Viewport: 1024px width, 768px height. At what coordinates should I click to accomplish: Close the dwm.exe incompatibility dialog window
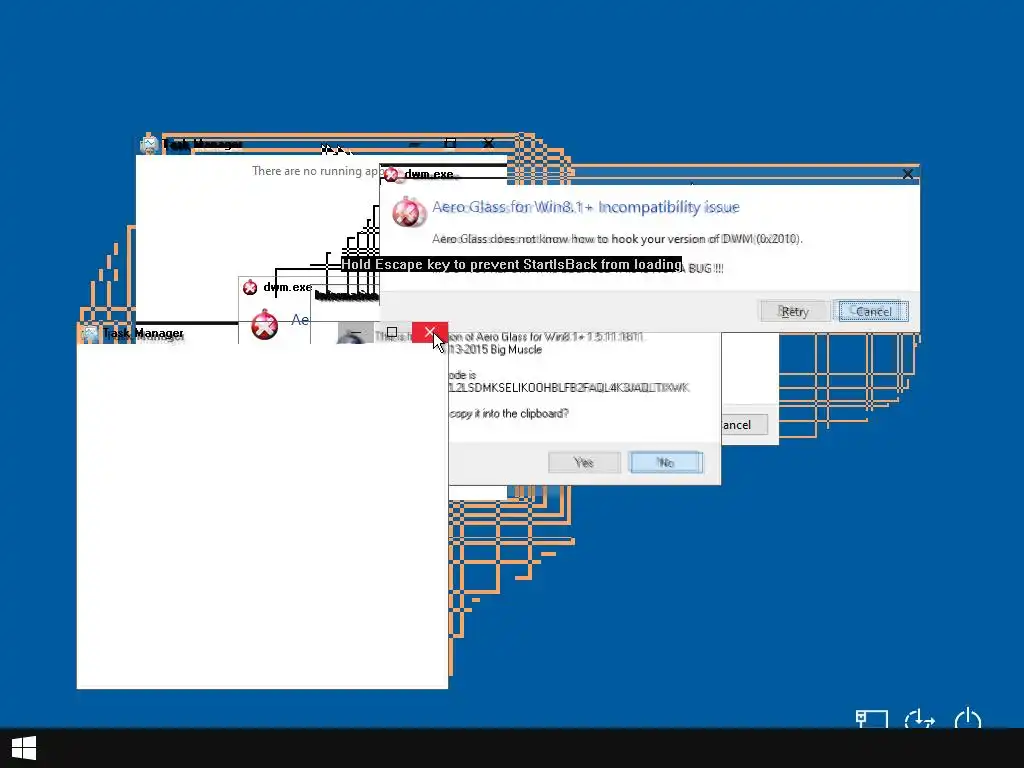coord(908,174)
